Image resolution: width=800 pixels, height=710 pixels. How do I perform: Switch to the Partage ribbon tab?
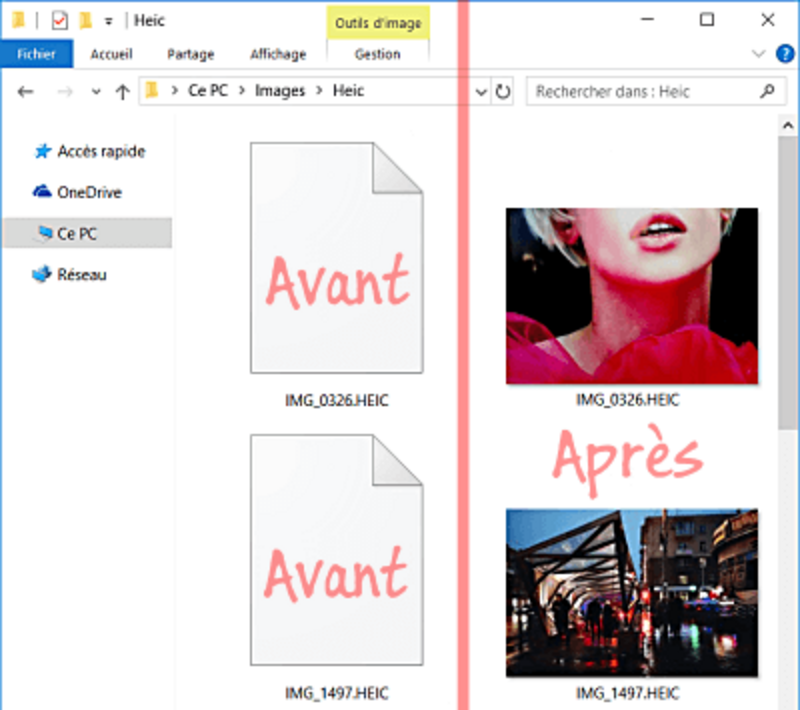(x=191, y=54)
